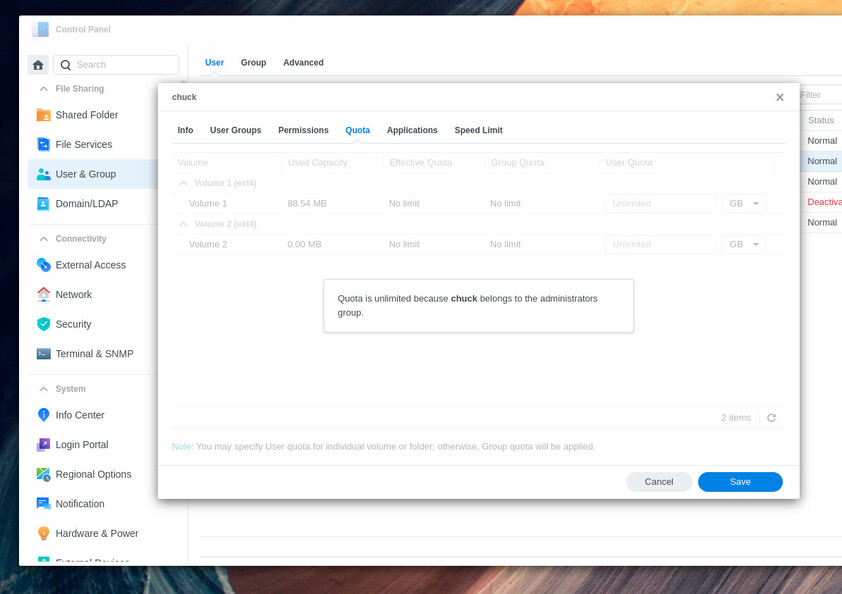Click the Save button
Image resolution: width=842 pixels, height=594 pixels.
click(x=740, y=482)
